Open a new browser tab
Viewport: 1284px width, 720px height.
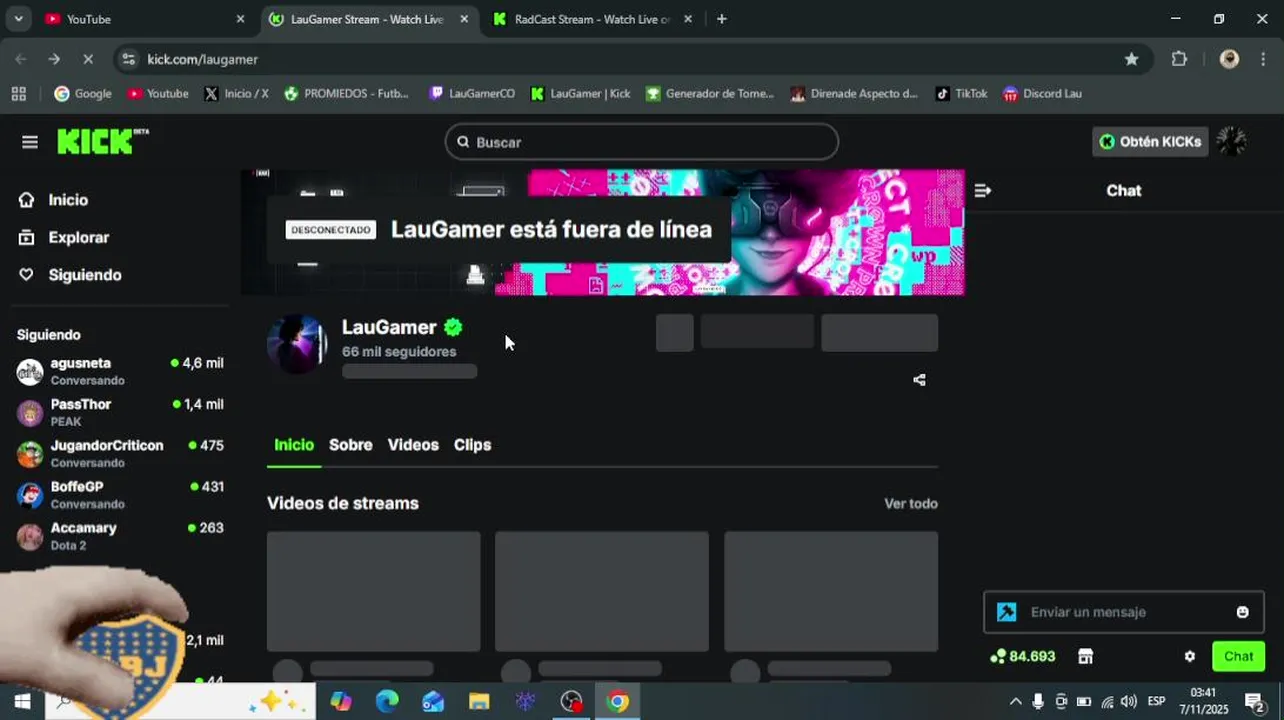(x=722, y=19)
